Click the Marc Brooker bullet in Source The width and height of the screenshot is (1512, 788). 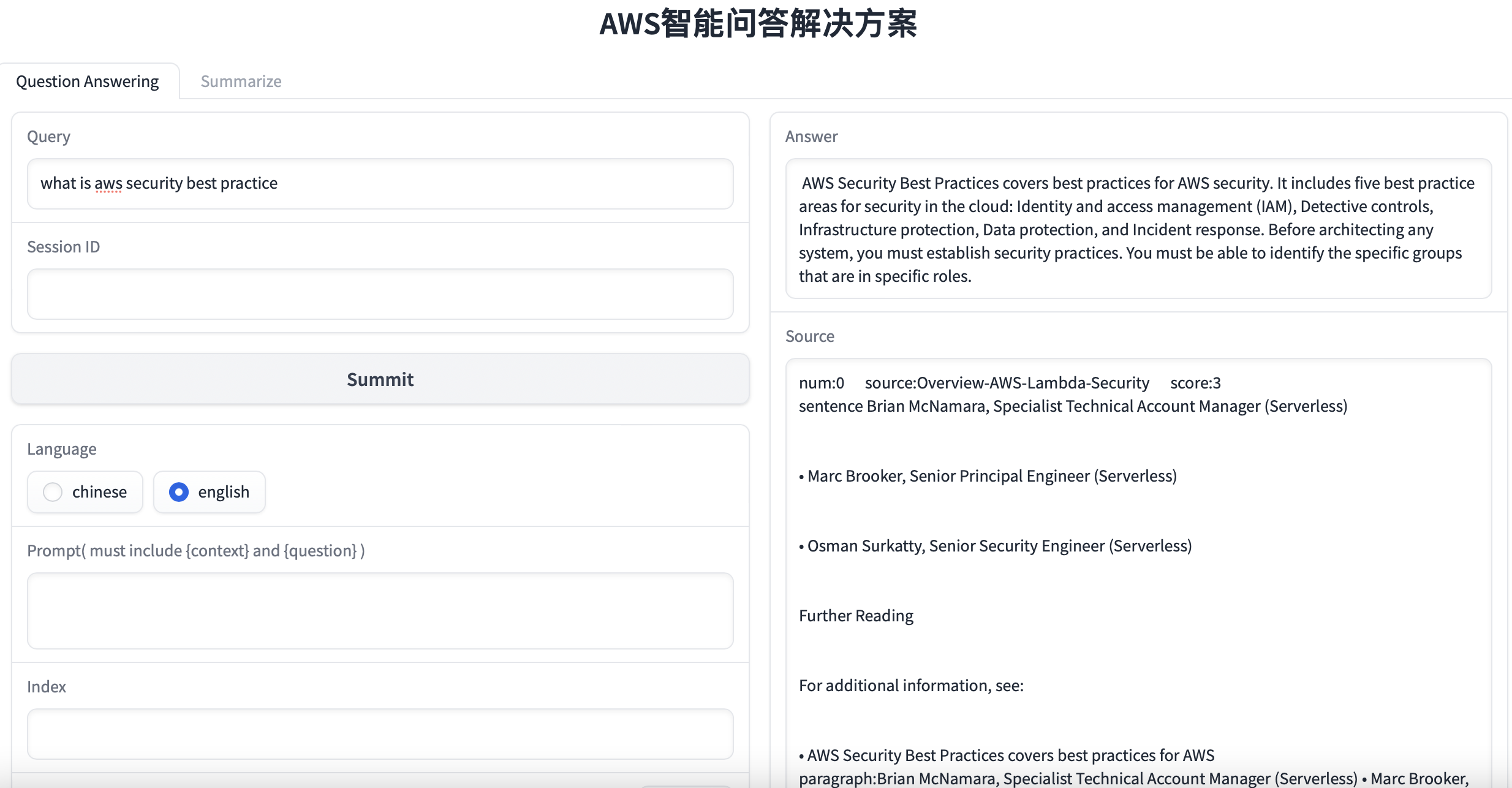tap(988, 476)
